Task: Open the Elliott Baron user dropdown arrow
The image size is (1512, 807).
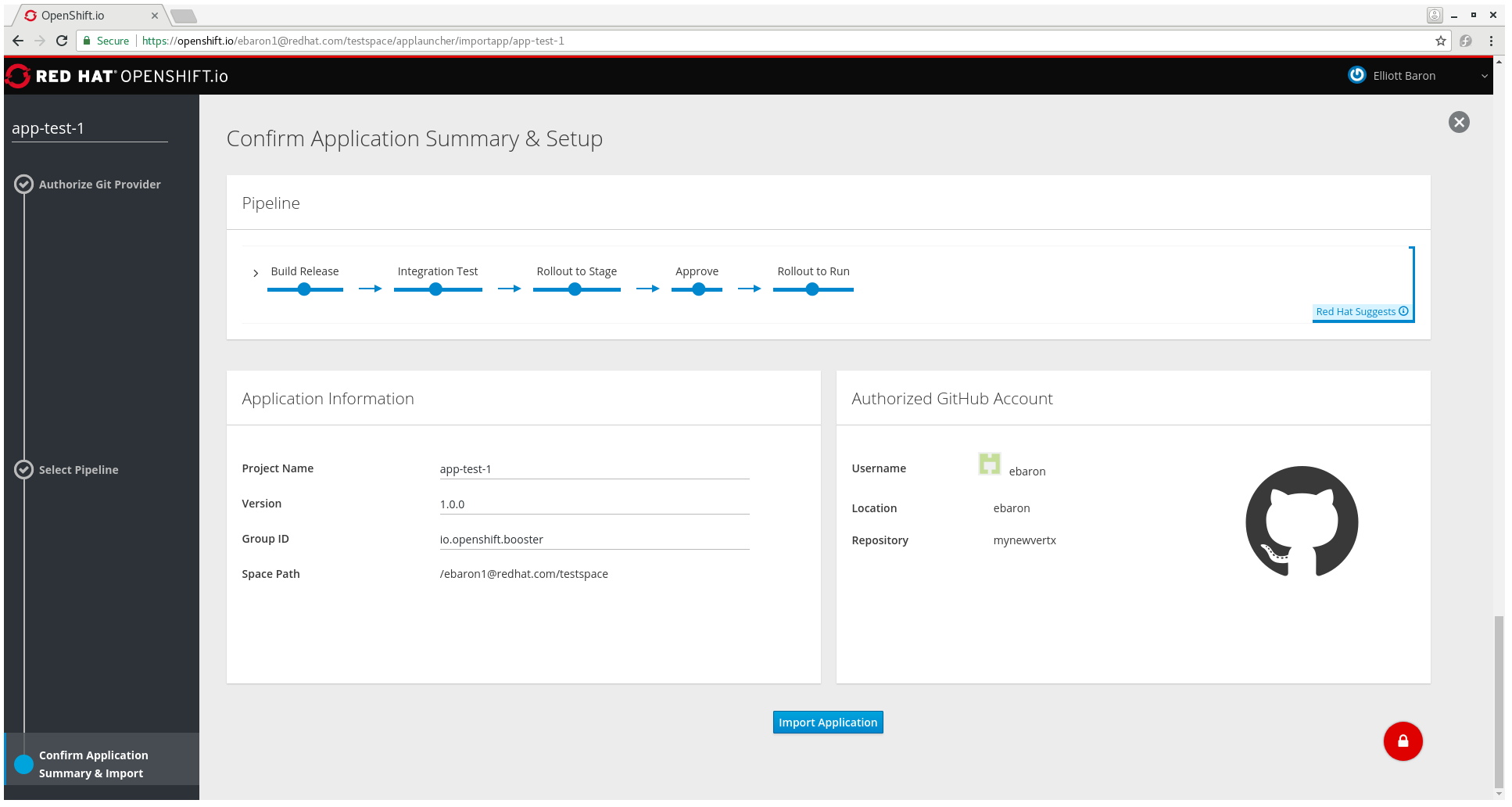Action: (1484, 76)
